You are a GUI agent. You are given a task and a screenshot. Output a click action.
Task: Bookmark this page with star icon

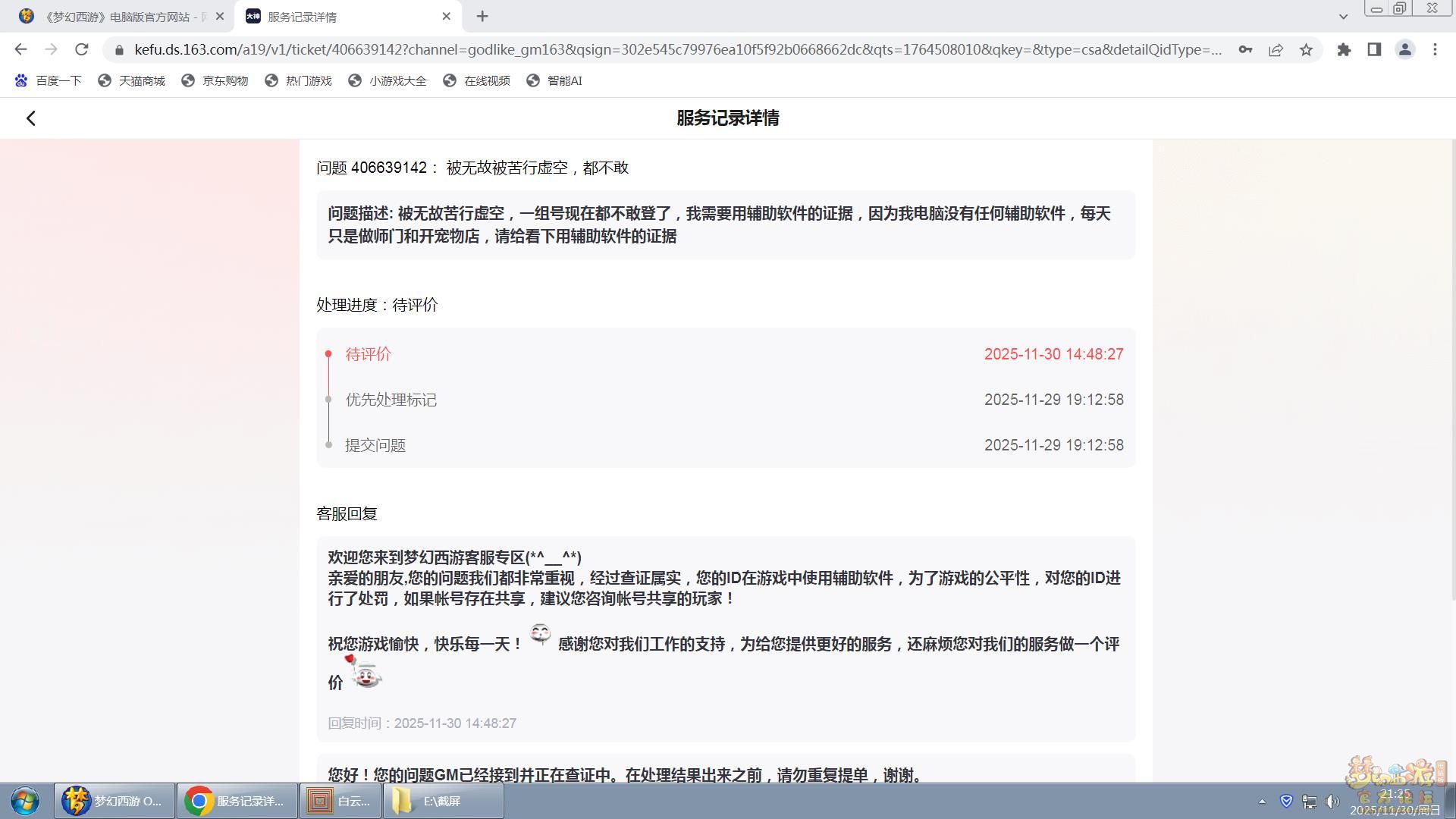[1306, 49]
